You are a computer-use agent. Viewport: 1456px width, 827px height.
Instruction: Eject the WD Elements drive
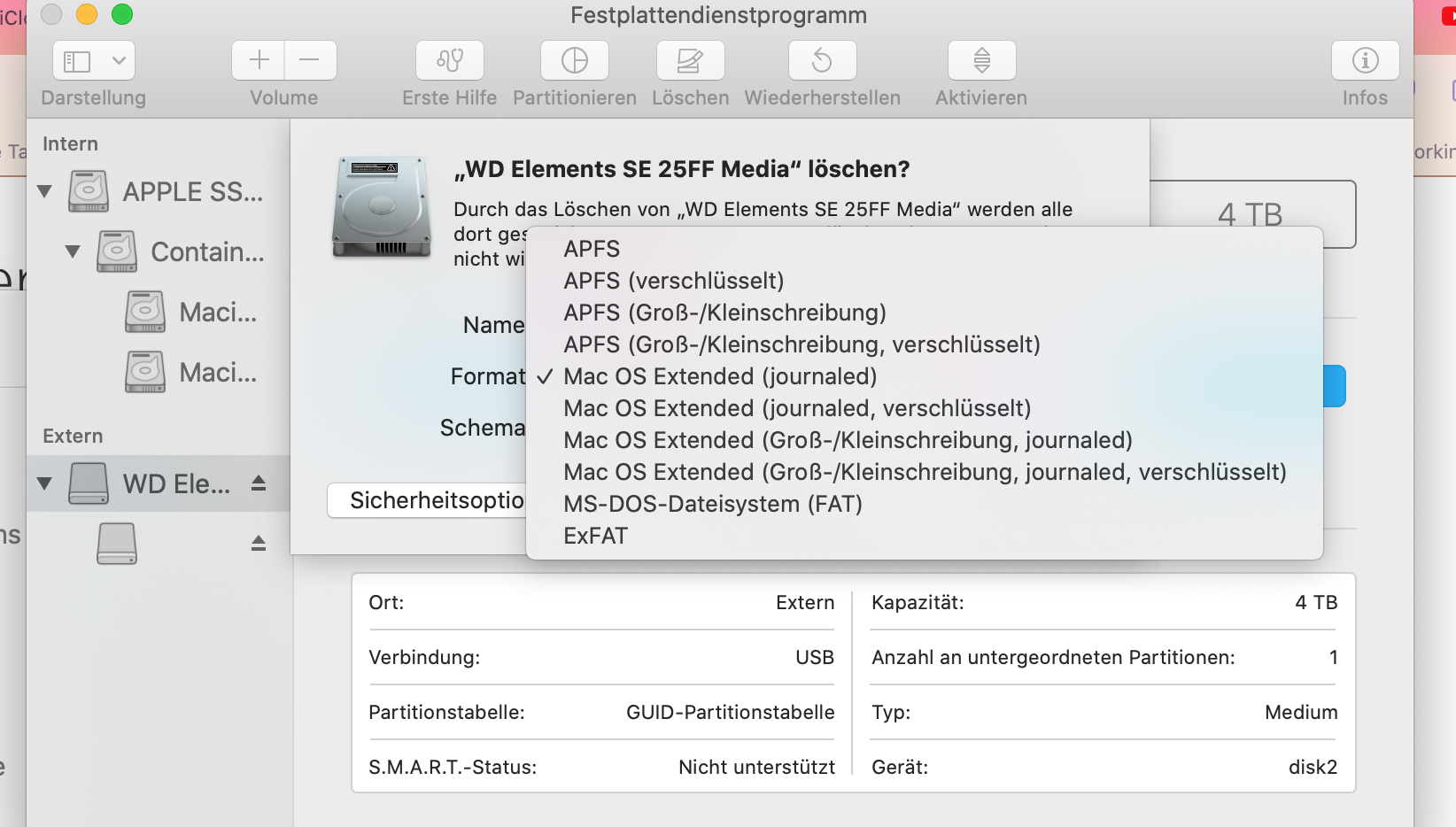[258, 483]
